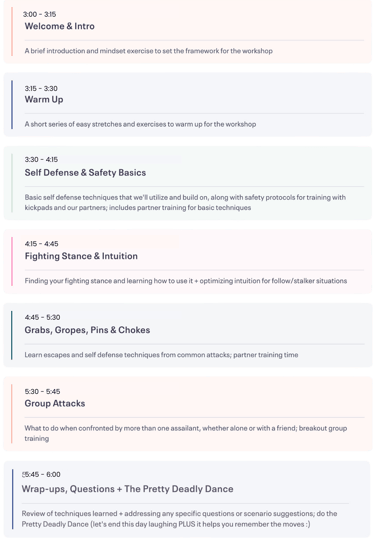Click the breakout group training description
The width and height of the screenshot is (375, 540).
click(x=186, y=433)
